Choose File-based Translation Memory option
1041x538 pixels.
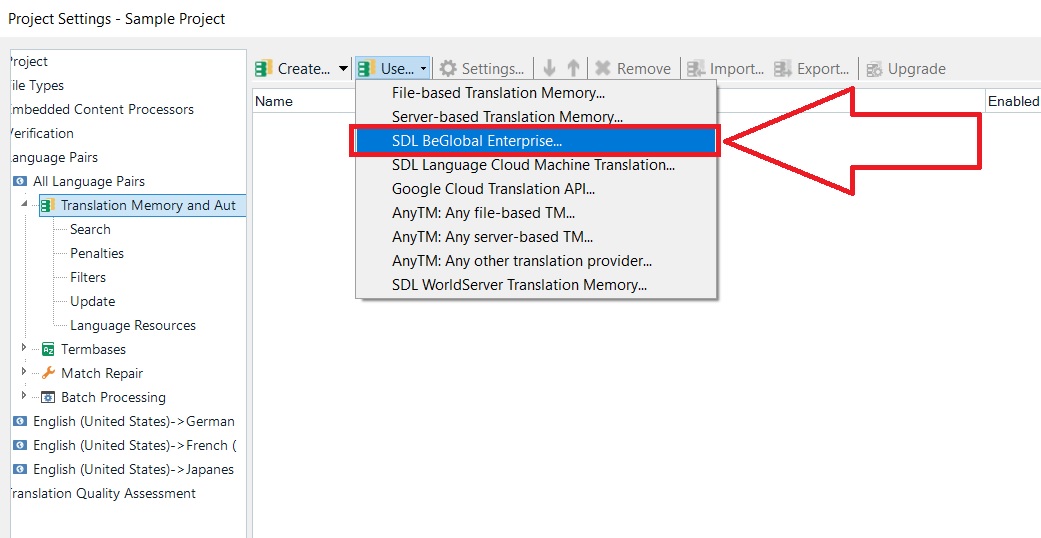point(498,93)
